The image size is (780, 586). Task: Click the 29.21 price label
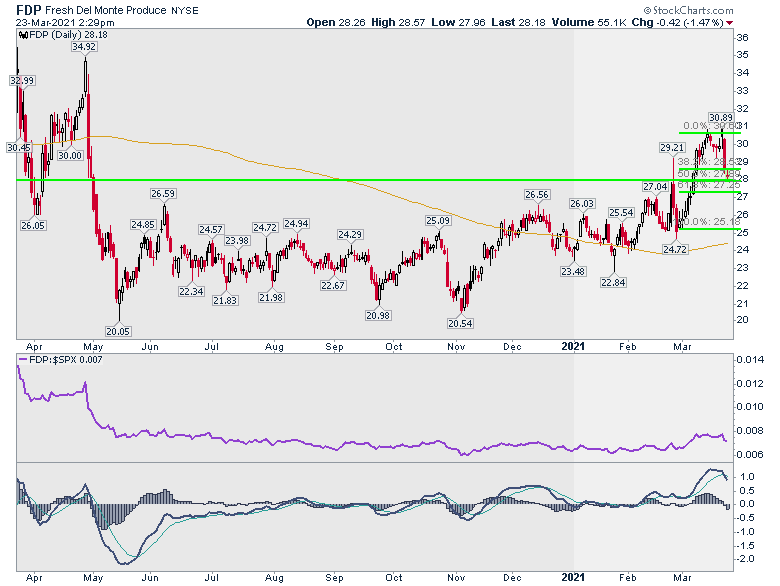pos(672,147)
